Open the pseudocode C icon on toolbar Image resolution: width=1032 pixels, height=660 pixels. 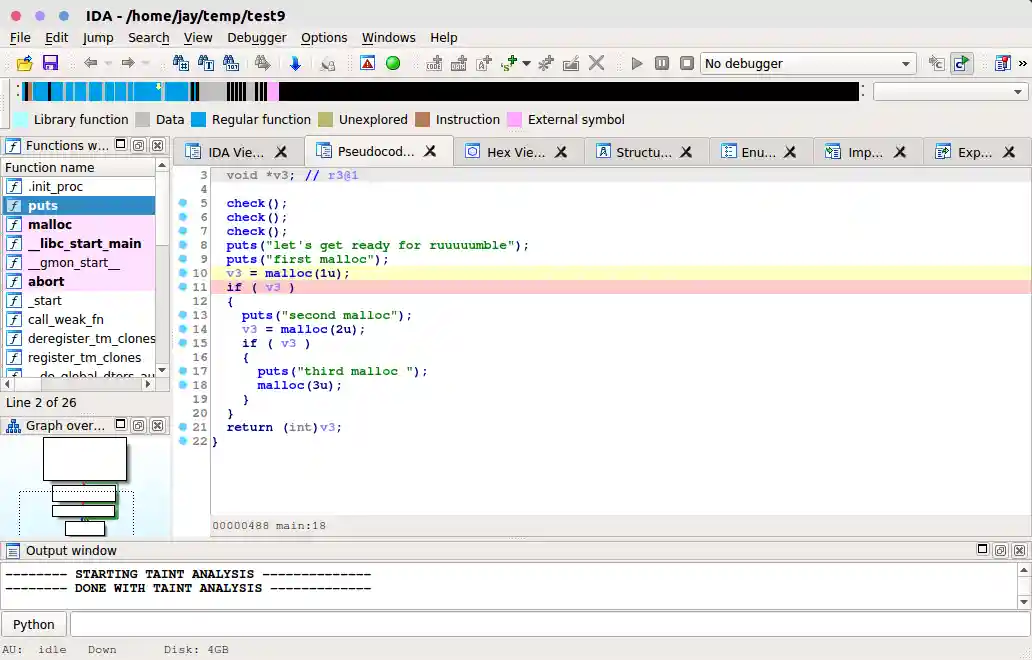[936, 63]
